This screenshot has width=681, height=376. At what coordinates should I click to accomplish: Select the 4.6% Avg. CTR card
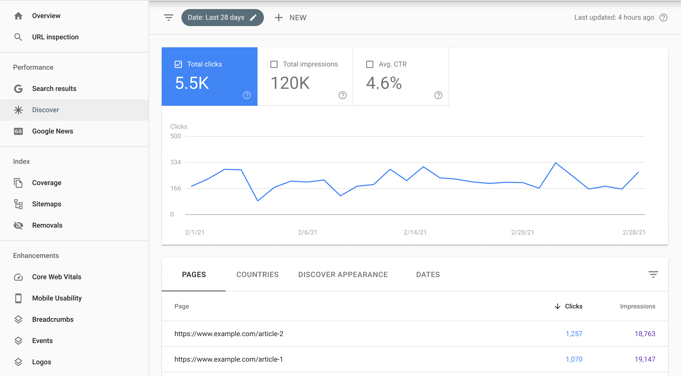(401, 76)
